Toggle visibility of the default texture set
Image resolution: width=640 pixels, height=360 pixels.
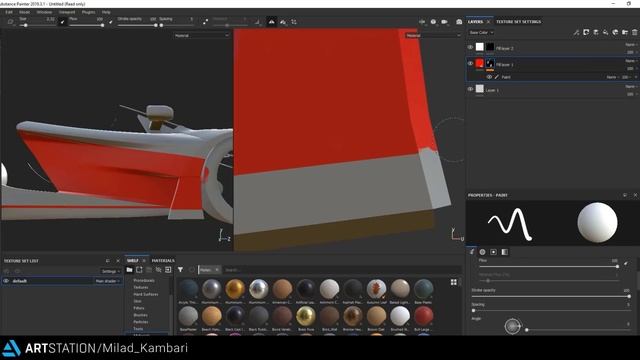point(6,281)
